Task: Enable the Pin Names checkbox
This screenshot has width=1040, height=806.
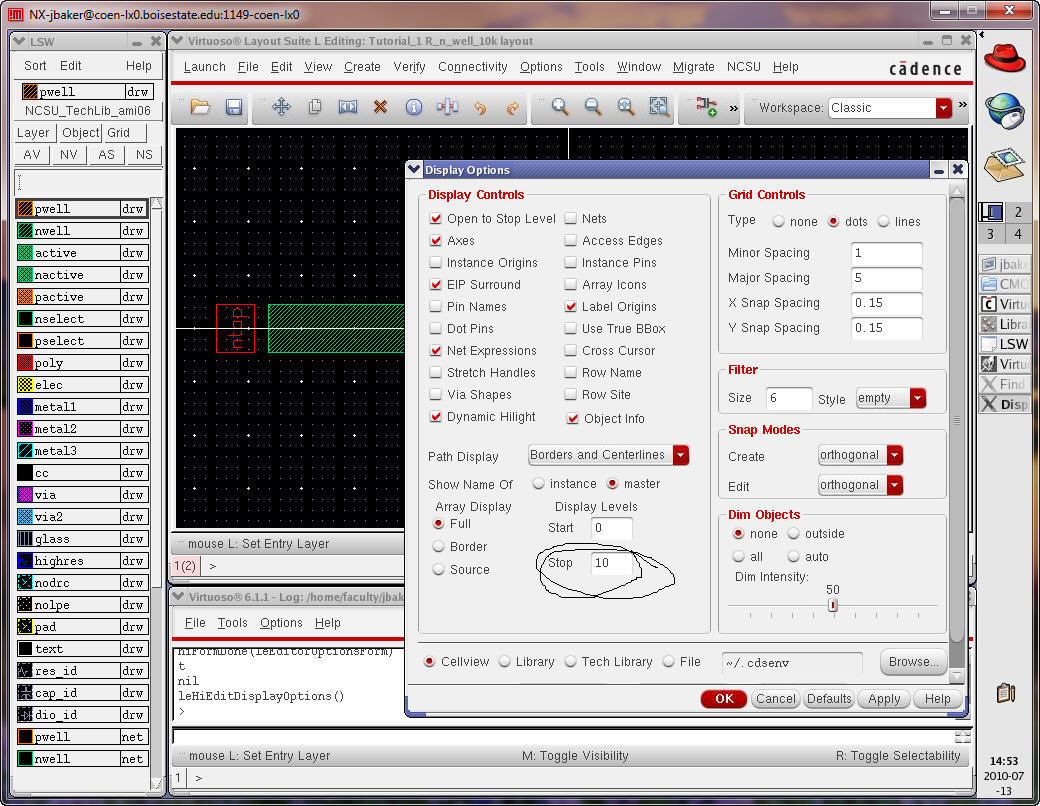Action: click(436, 307)
